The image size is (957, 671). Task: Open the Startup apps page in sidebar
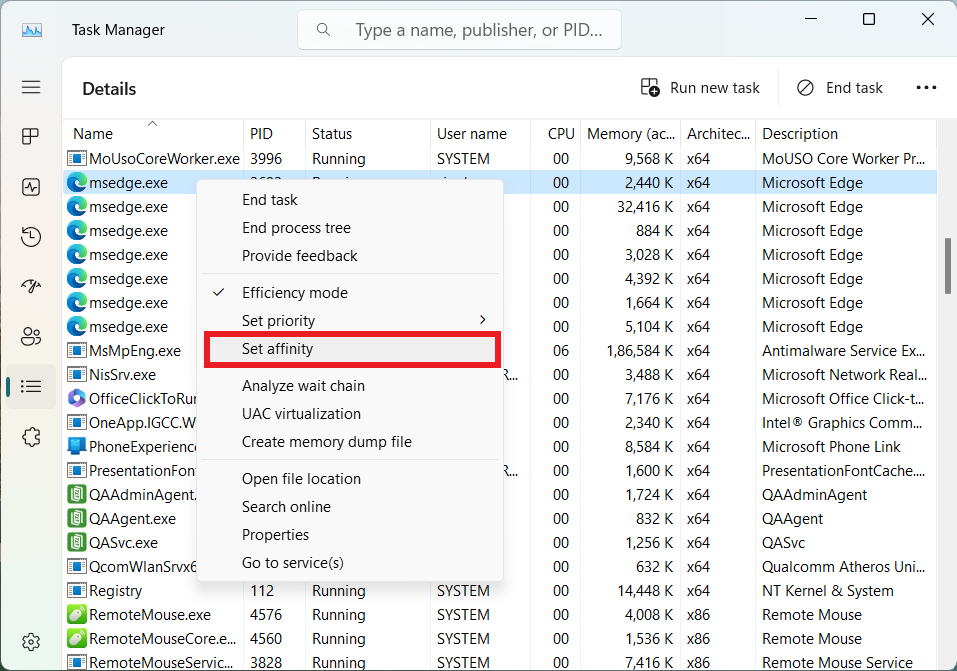click(x=31, y=286)
